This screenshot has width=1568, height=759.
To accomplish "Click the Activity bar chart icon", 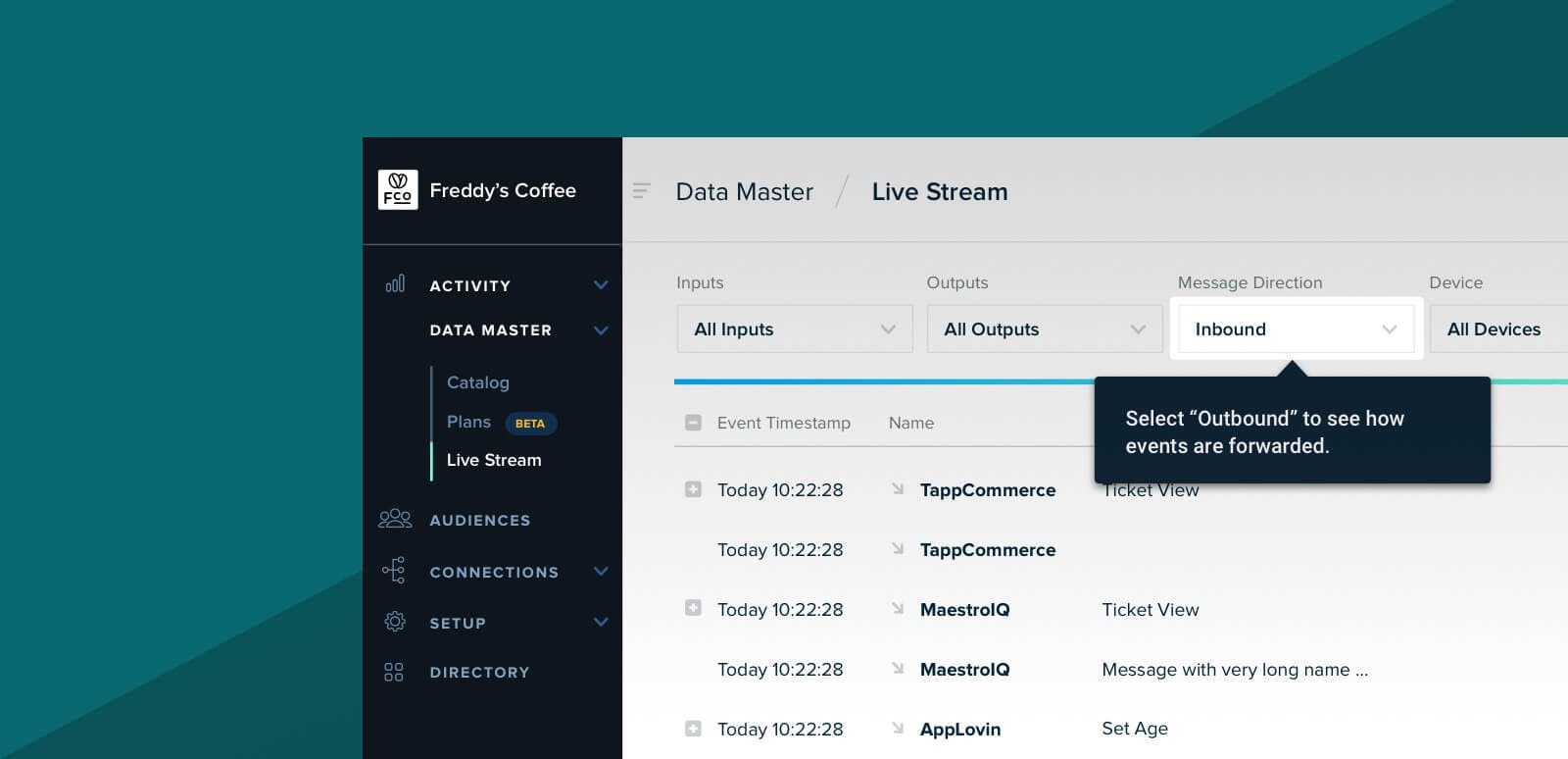I will (395, 284).
